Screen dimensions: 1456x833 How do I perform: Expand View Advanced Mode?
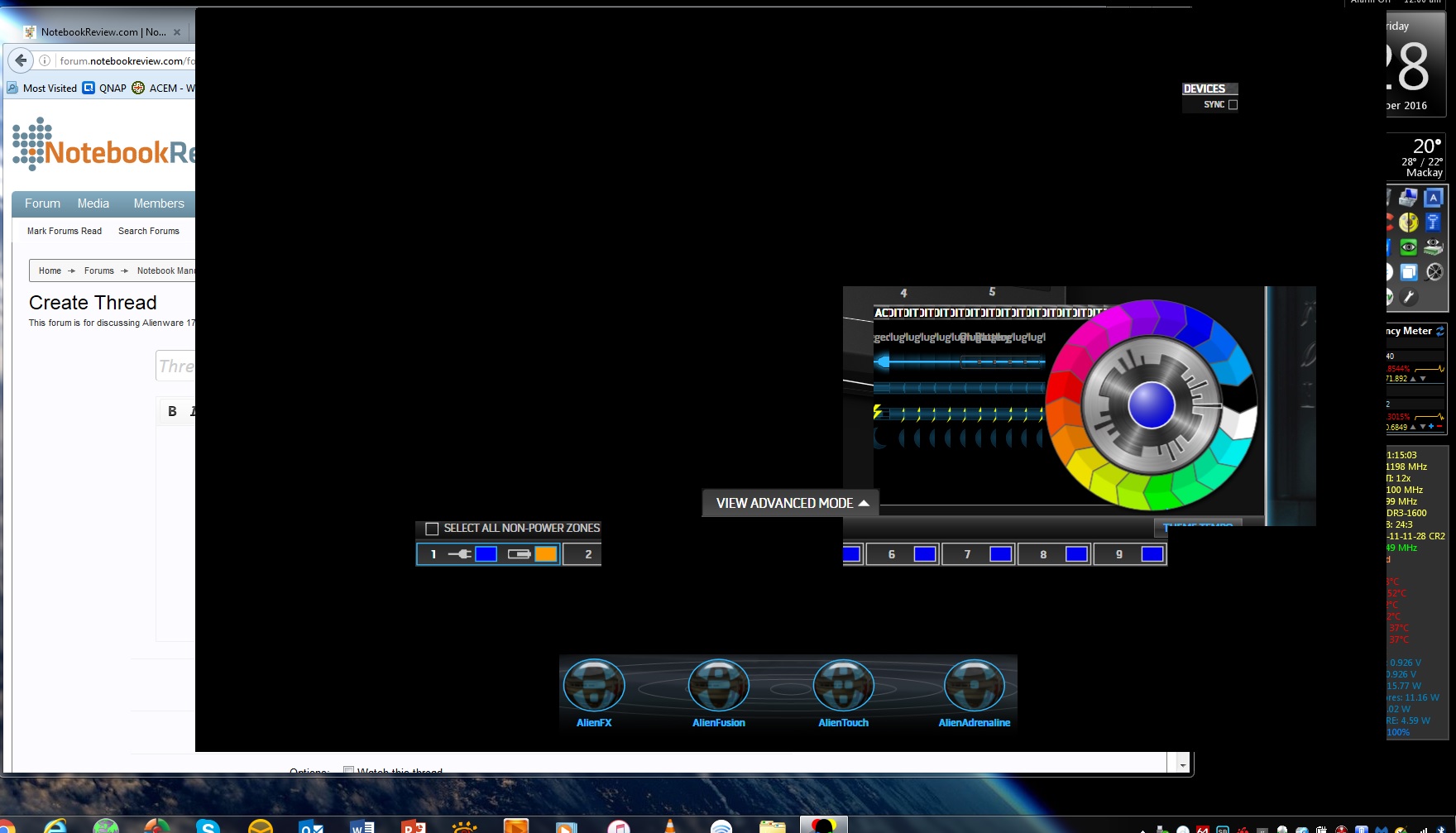coord(792,503)
